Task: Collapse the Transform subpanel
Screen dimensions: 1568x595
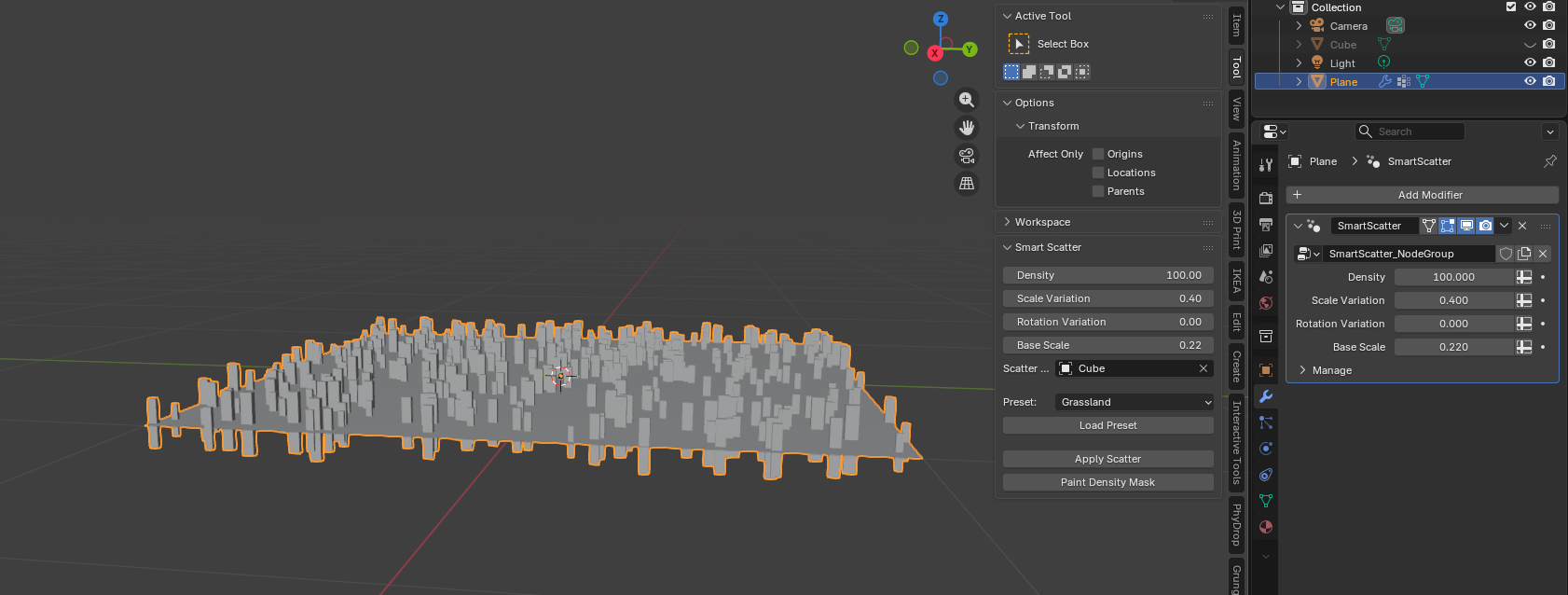Action: tap(1020, 126)
